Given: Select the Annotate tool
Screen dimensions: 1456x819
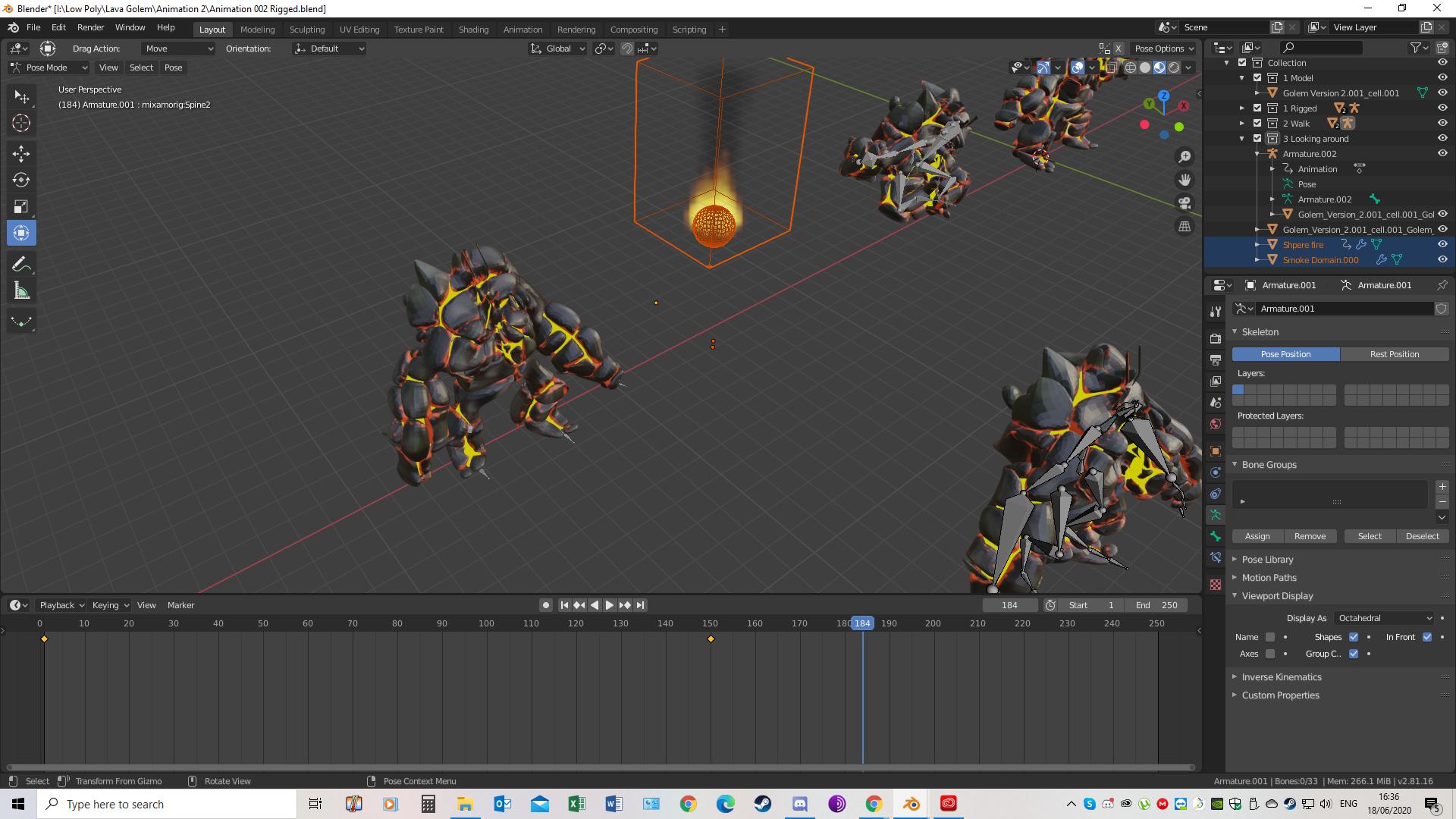Looking at the screenshot, I should click(x=21, y=264).
